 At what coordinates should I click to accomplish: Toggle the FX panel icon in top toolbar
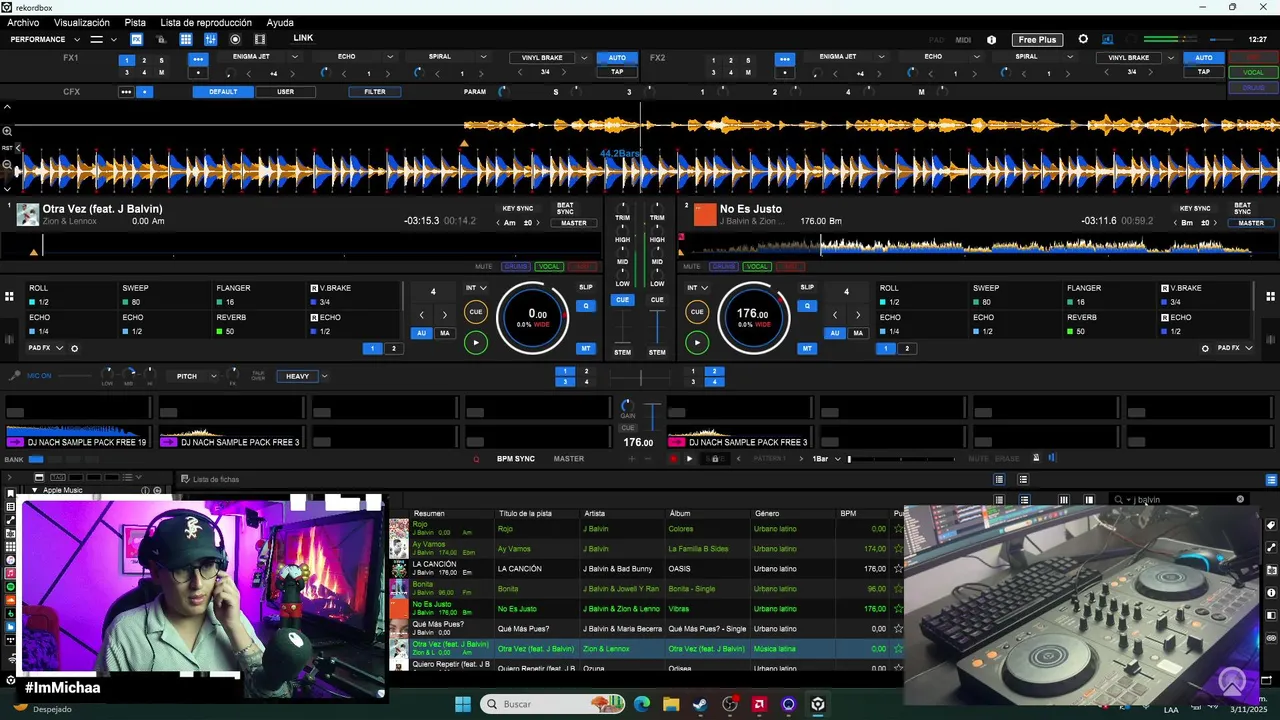click(x=137, y=39)
